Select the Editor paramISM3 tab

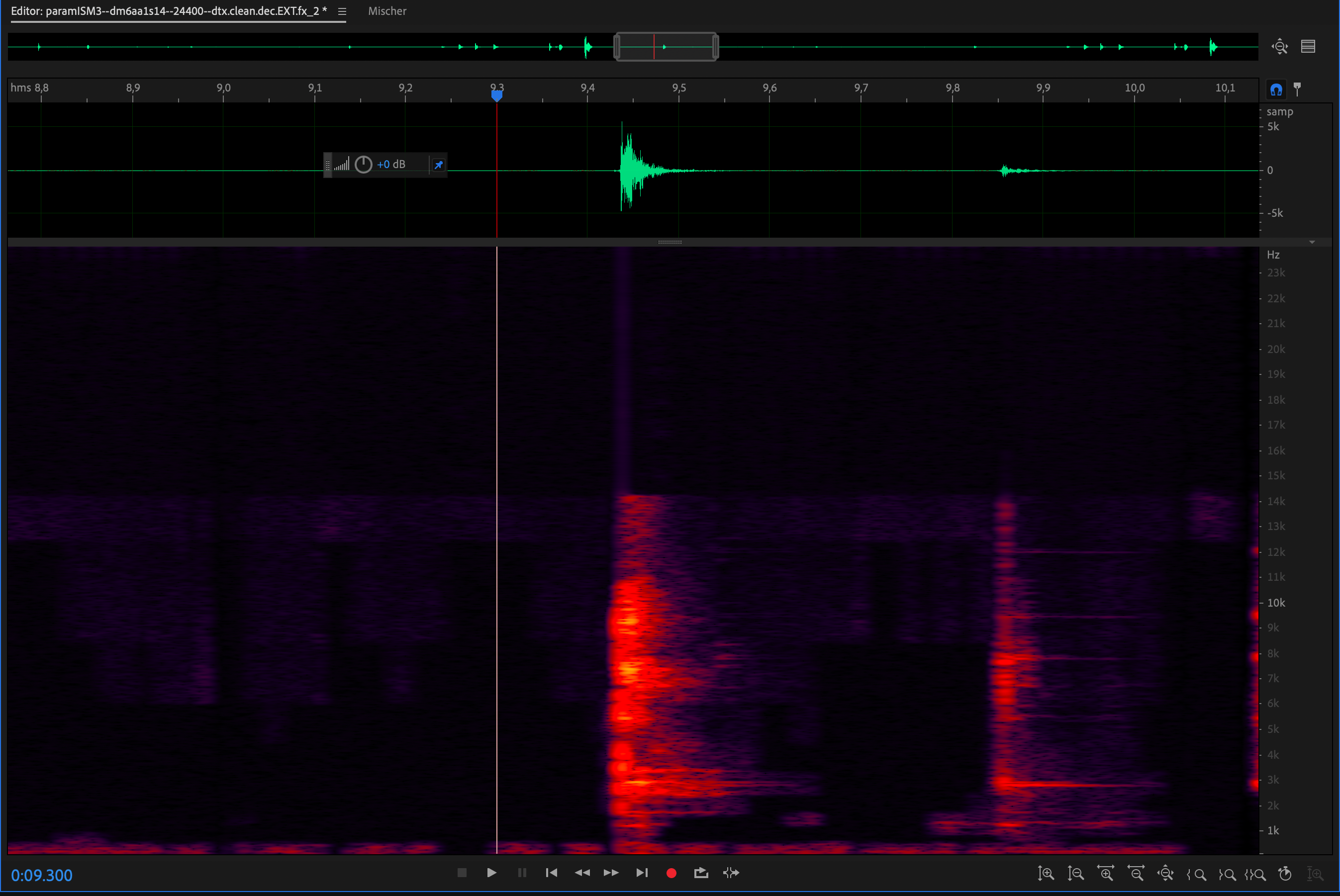click(x=169, y=11)
